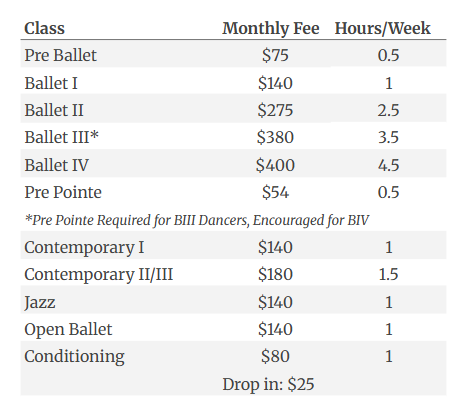Click the Pre Pointe requirement footnote
The height and width of the screenshot is (418, 473).
pyautogui.click(x=197, y=220)
